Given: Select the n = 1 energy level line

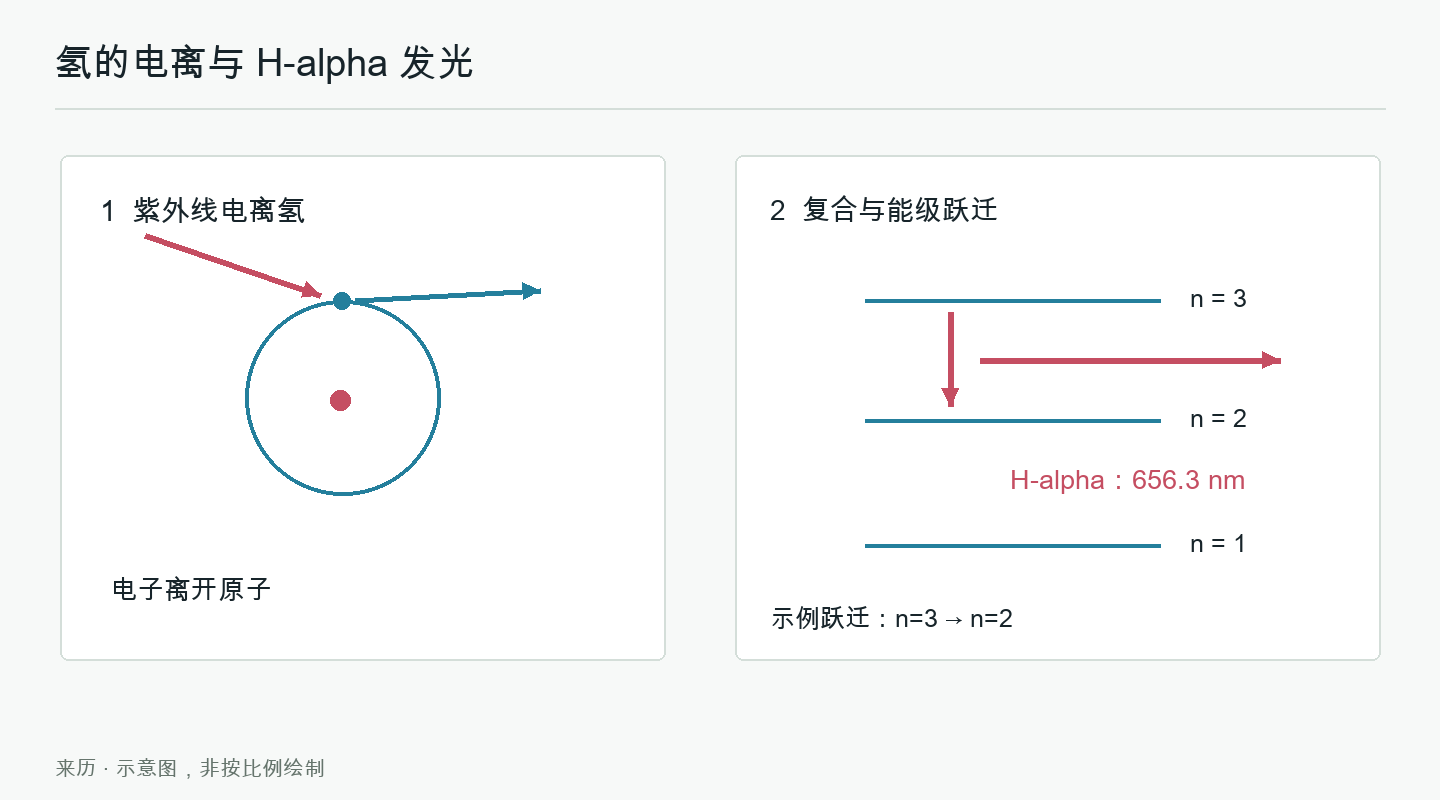Looking at the screenshot, I should (x=1012, y=546).
